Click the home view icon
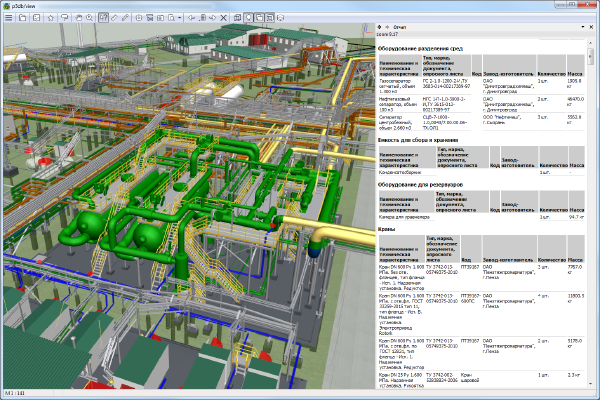600x400 pixels. (x=50, y=17)
